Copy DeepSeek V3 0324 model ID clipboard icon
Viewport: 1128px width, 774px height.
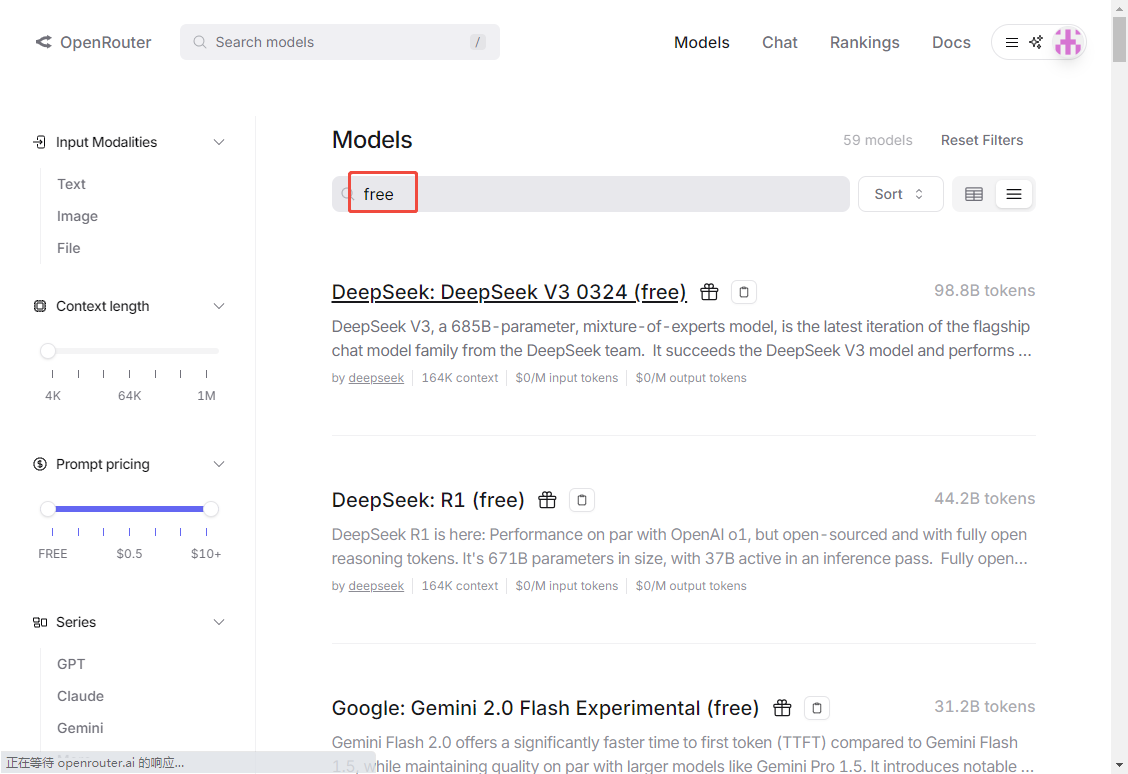click(744, 292)
